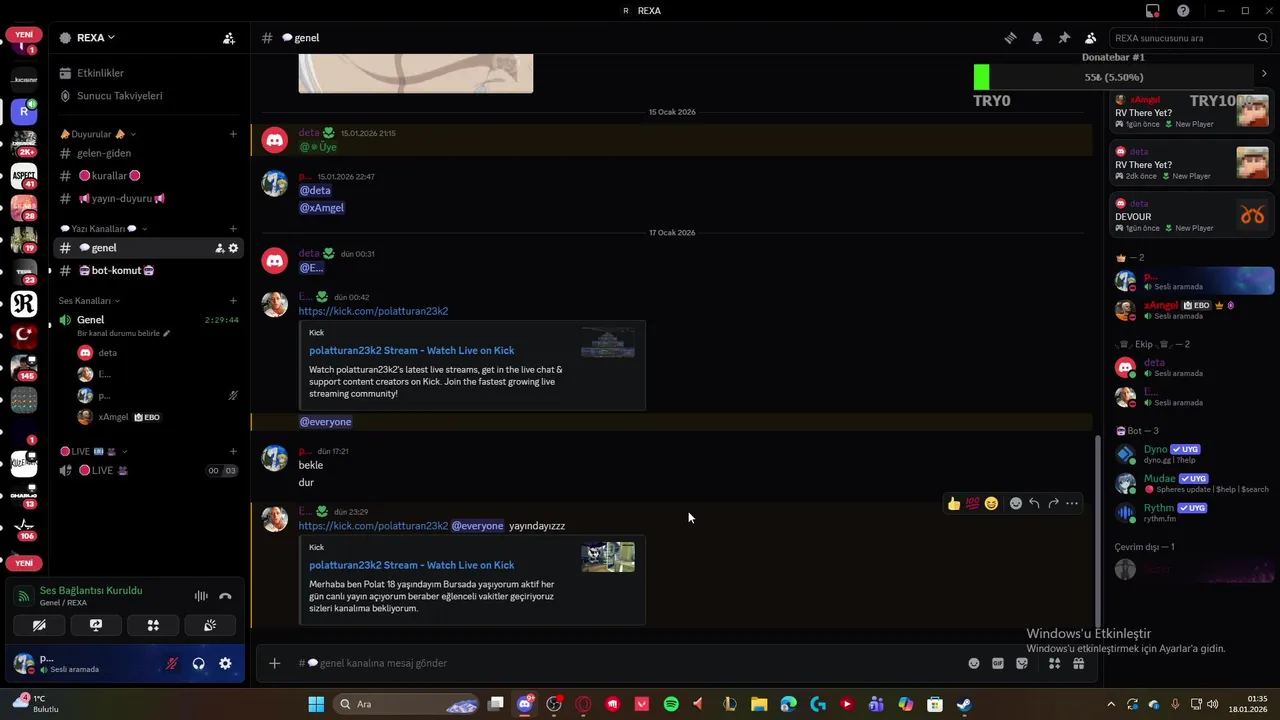
Task: Click the @everyone mention under first embed
Action: [325, 422]
